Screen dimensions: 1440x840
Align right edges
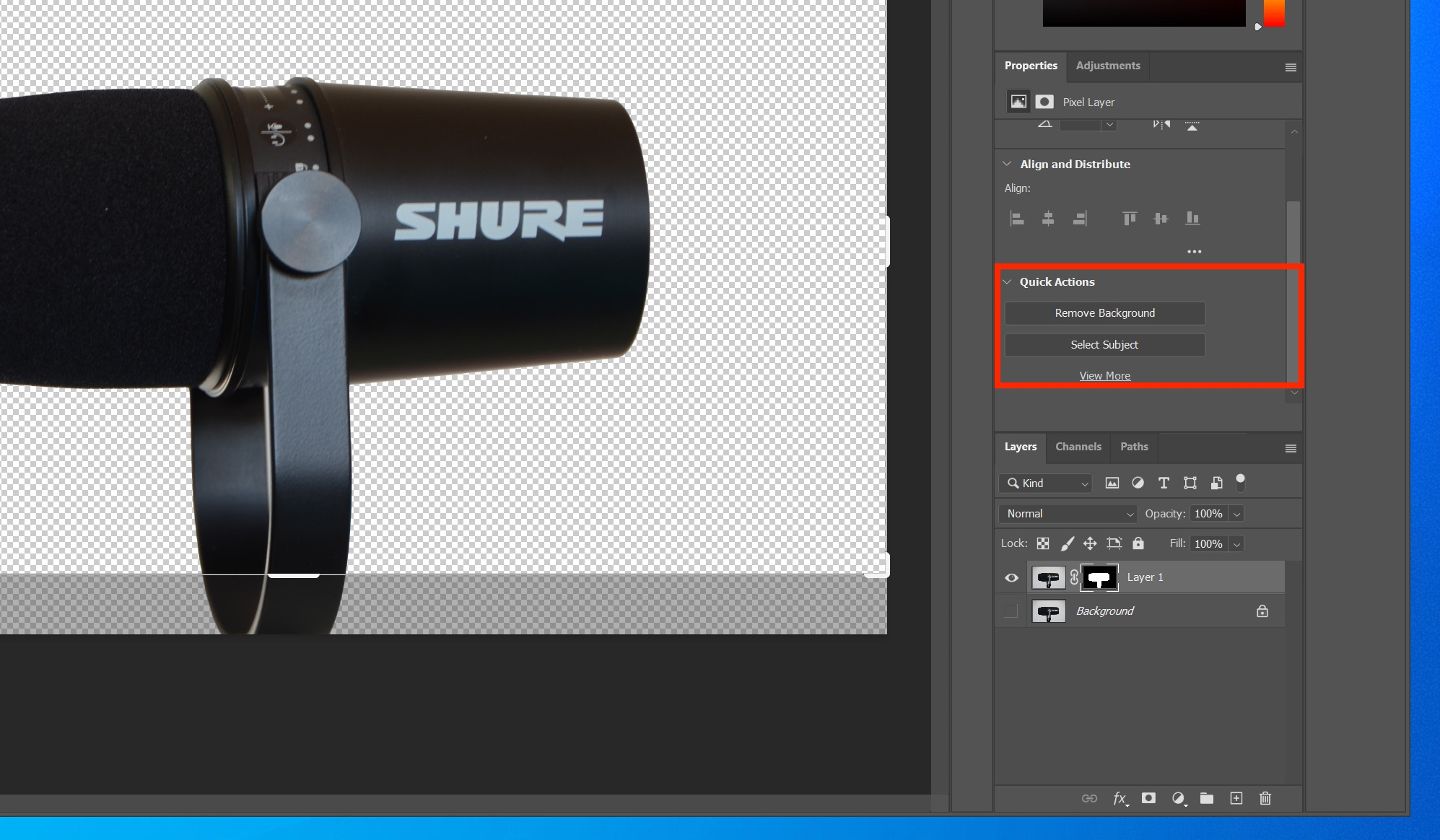(1080, 218)
